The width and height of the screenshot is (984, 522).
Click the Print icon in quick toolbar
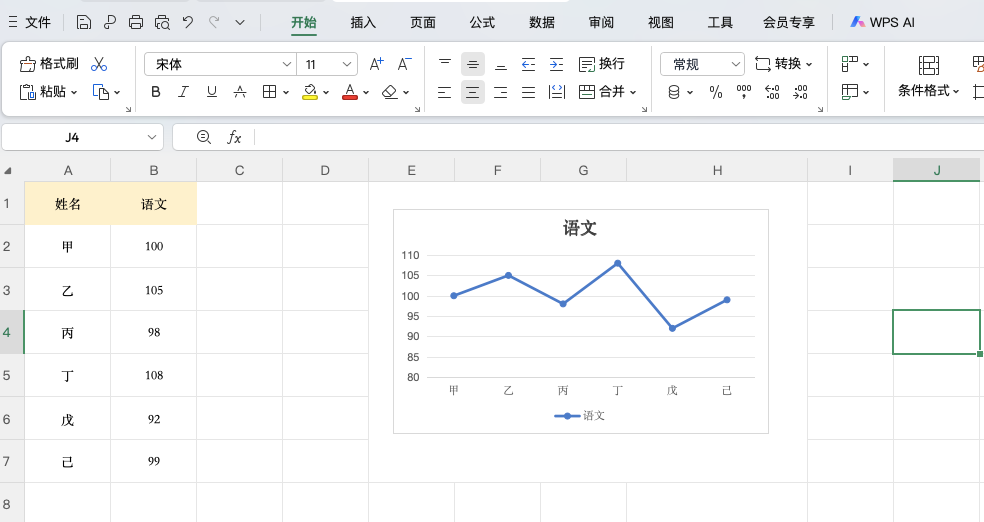click(x=136, y=23)
